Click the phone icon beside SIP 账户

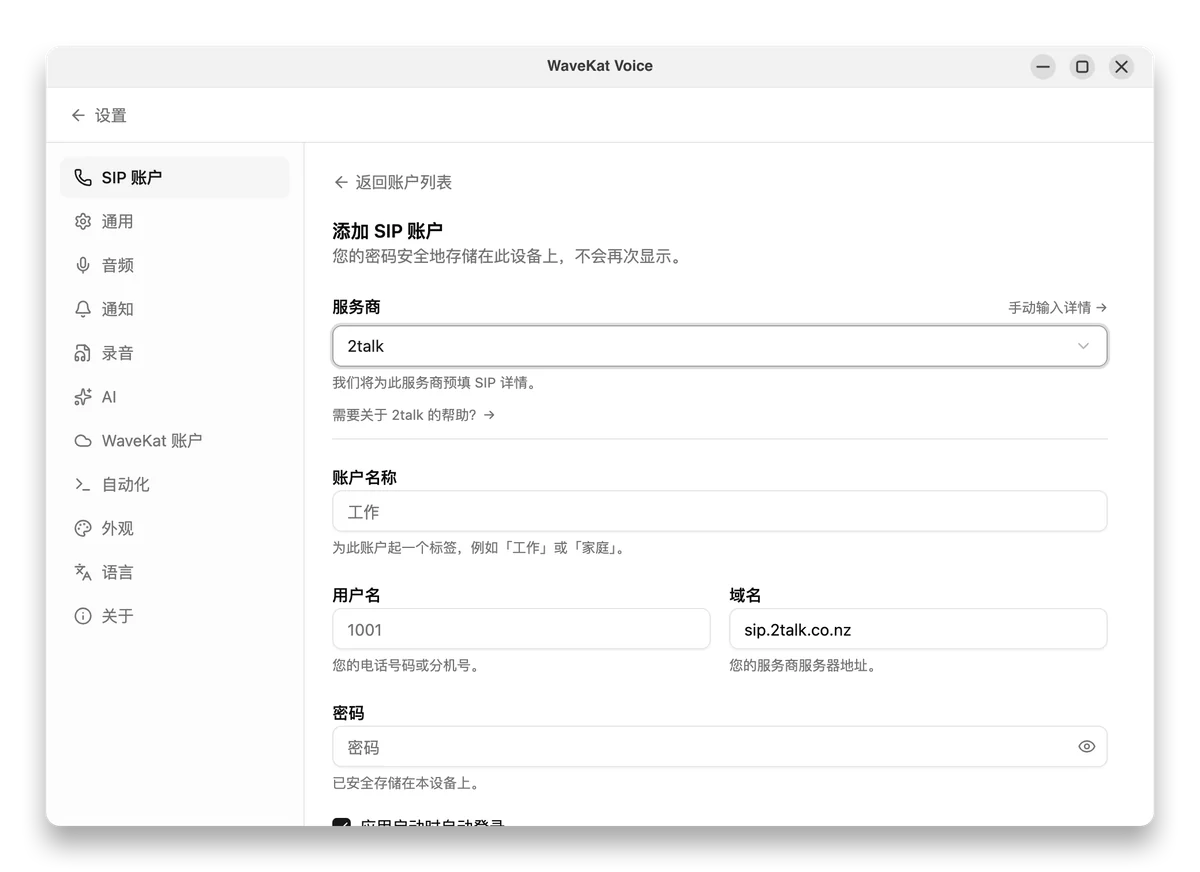[83, 178]
